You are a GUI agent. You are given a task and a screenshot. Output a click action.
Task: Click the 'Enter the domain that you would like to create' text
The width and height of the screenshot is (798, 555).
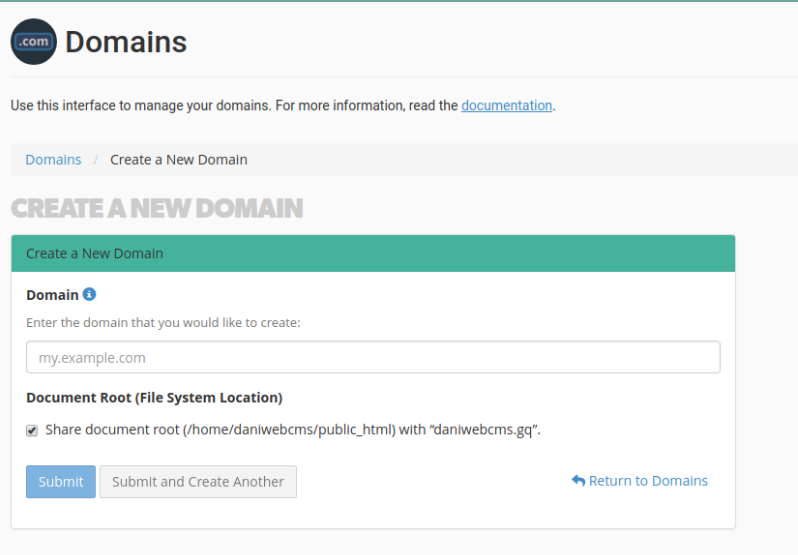point(163,323)
